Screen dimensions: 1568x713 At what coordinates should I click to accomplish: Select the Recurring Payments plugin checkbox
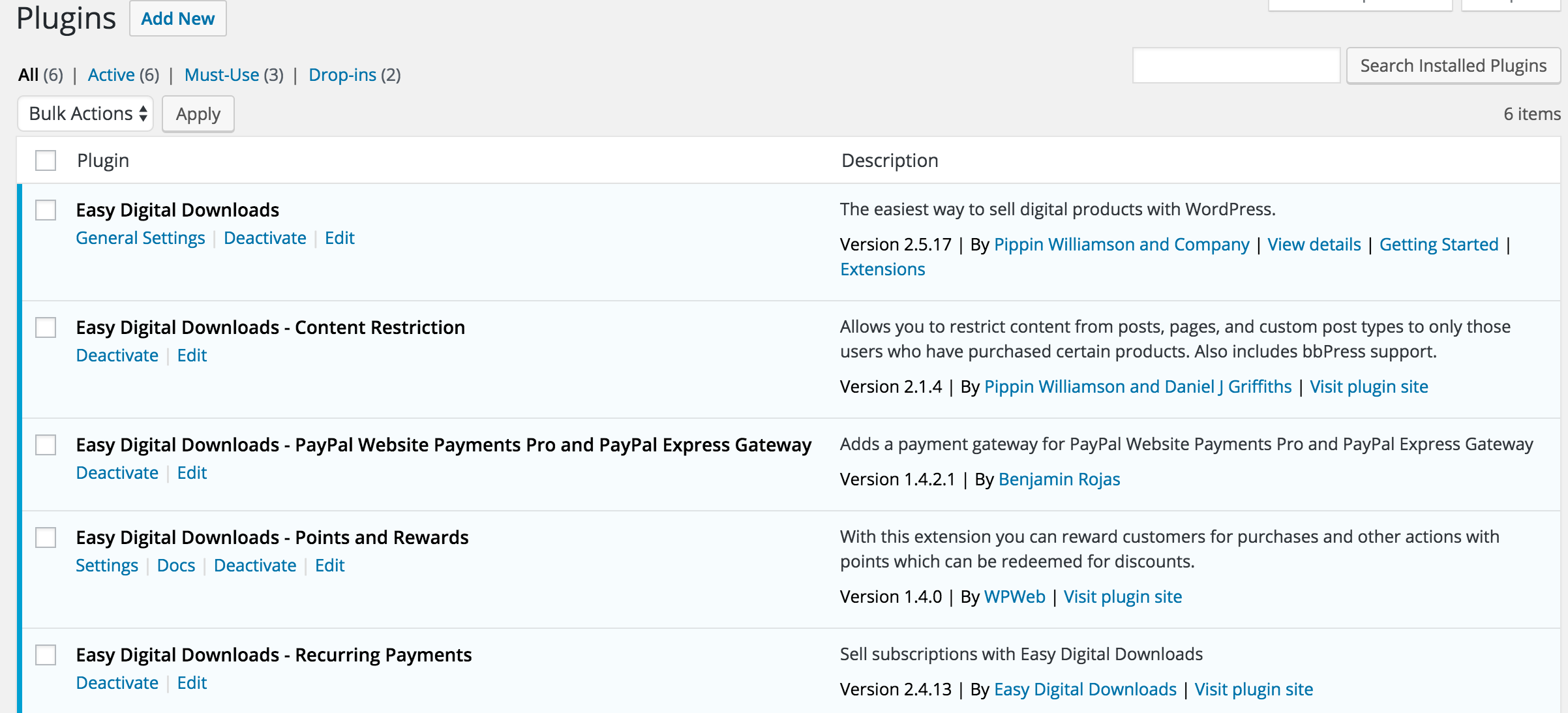[x=46, y=655]
